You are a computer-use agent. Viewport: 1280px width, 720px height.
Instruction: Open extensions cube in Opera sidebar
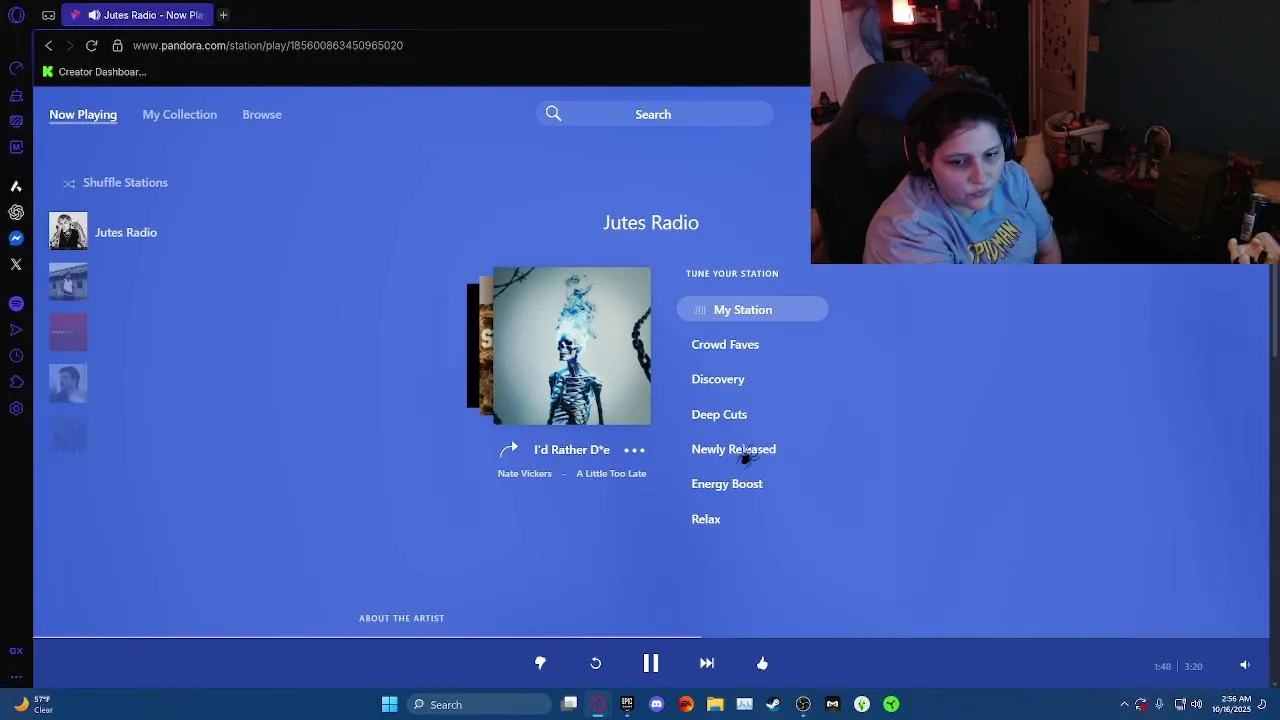point(16,382)
